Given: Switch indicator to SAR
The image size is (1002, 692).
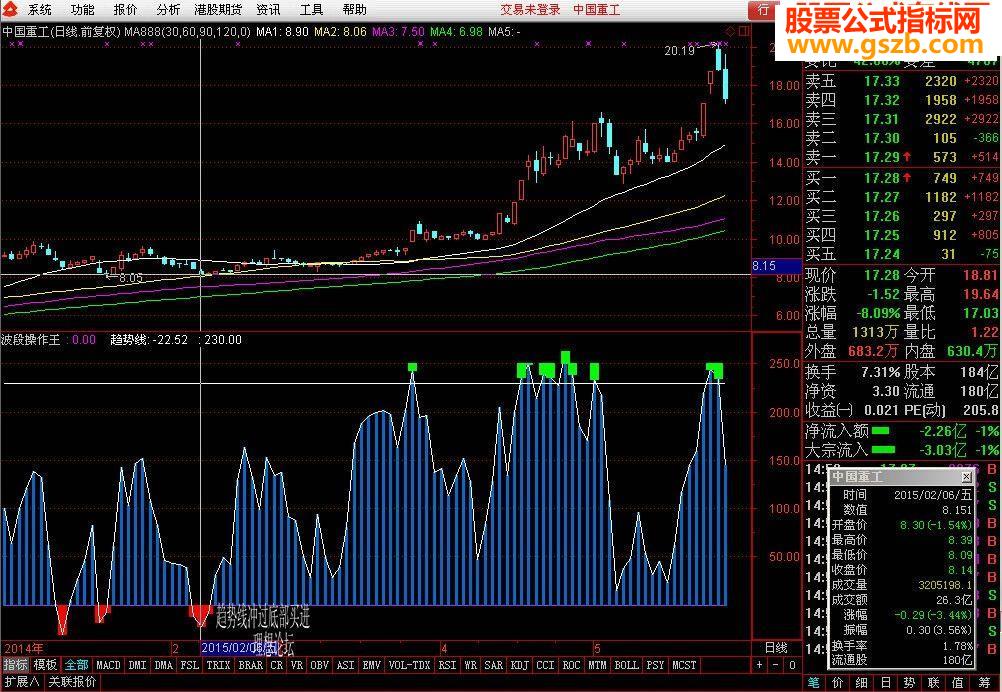Looking at the screenshot, I should pos(493,665).
